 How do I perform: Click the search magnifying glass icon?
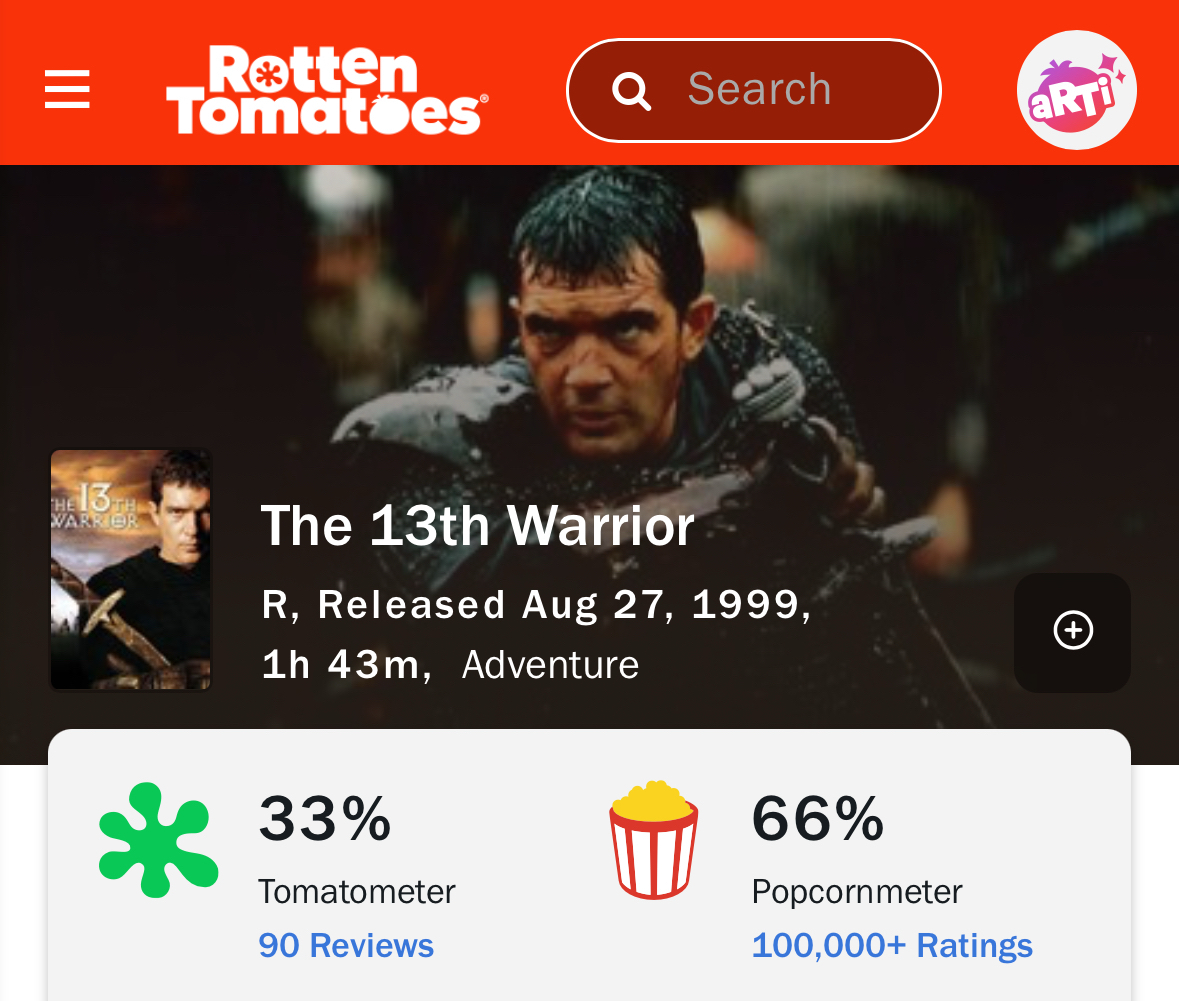tap(631, 91)
